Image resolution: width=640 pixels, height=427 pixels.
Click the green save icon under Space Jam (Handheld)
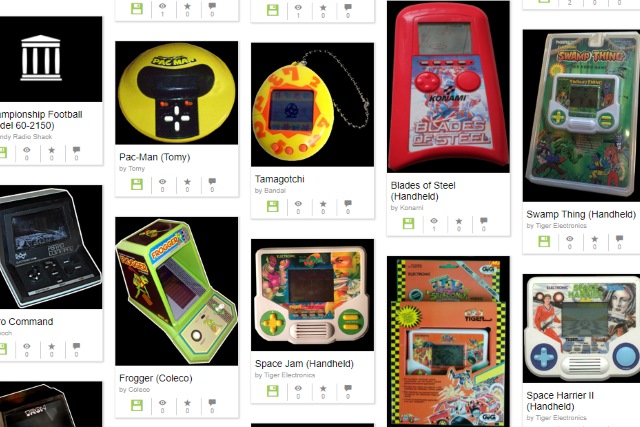[273, 391]
